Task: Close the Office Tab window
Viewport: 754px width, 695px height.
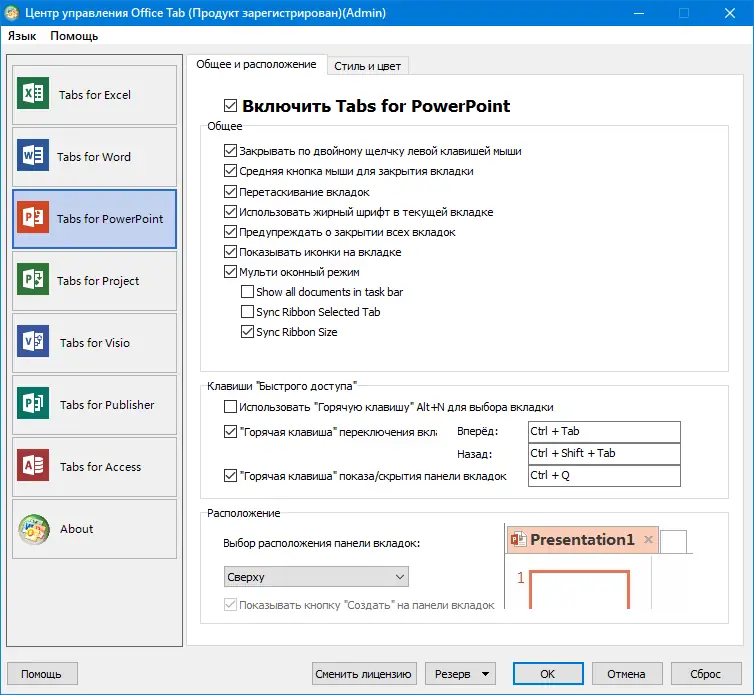Action: pos(730,13)
